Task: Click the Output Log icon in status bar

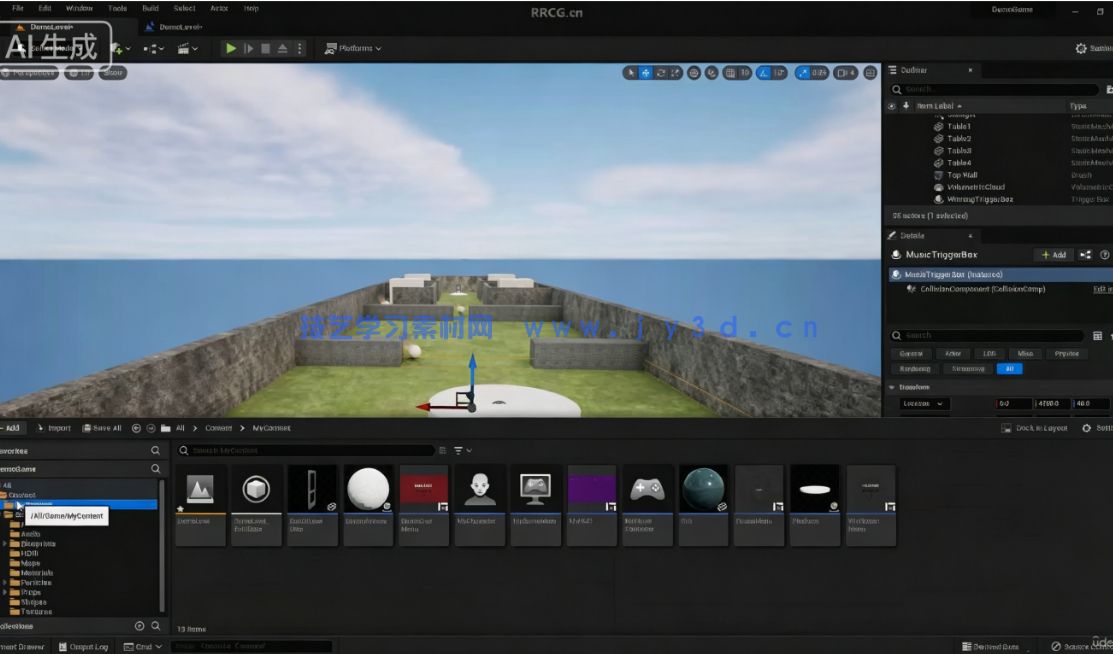Action: tap(82, 647)
